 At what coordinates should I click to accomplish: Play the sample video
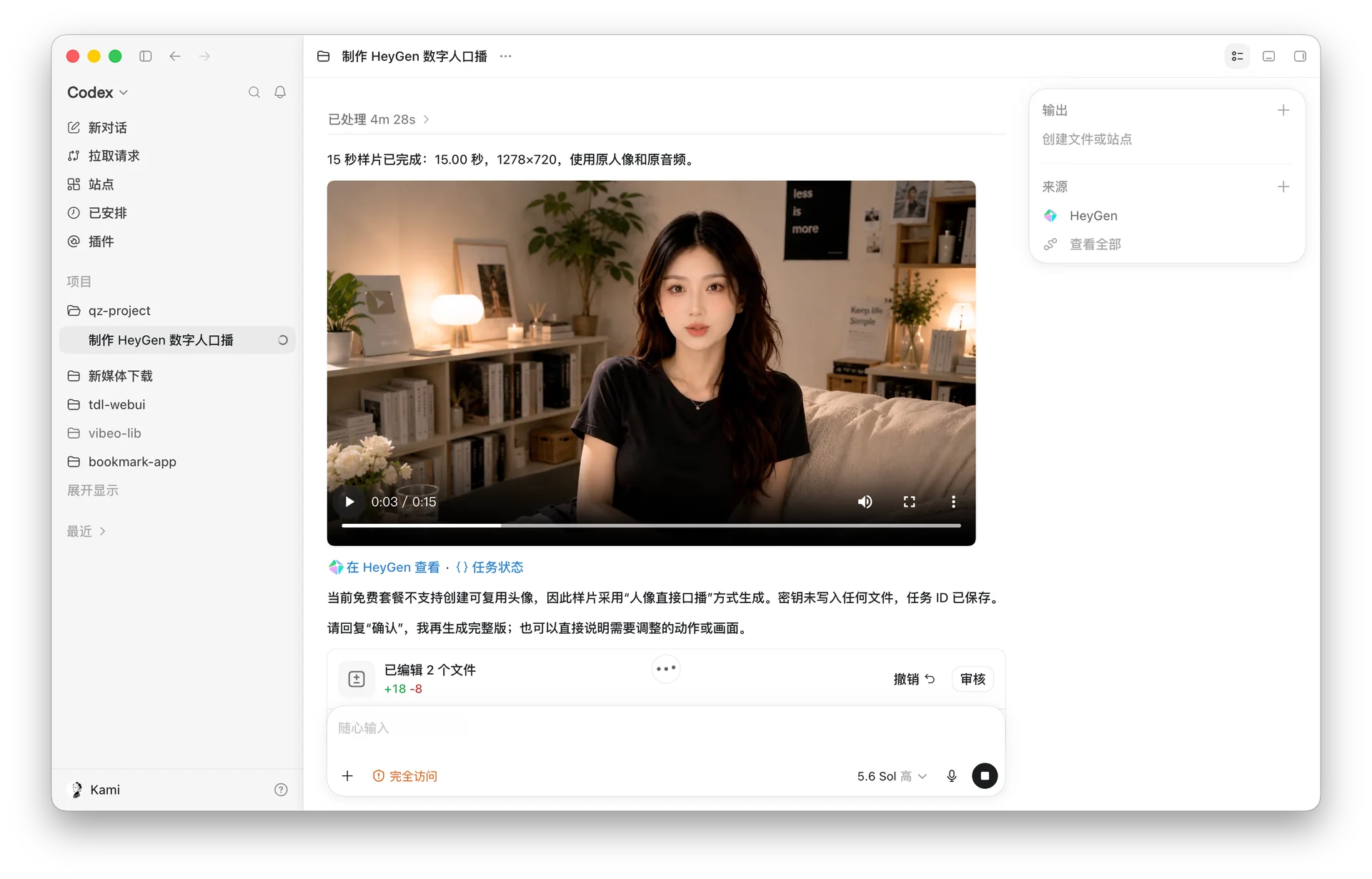[349, 502]
